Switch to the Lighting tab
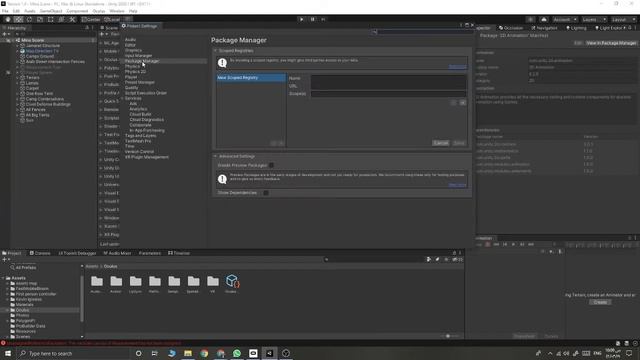640x360 pixels. (x=576, y=28)
